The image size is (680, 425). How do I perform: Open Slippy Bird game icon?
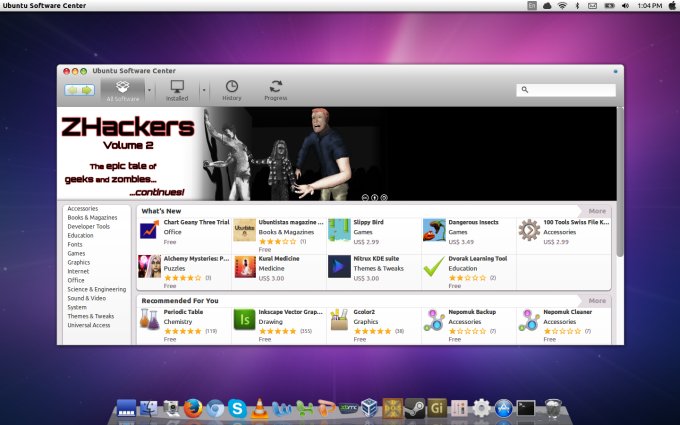(339, 230)
